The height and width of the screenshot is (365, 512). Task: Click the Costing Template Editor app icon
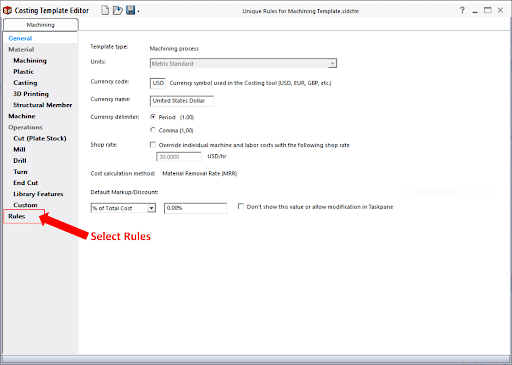tap(7, 11)
